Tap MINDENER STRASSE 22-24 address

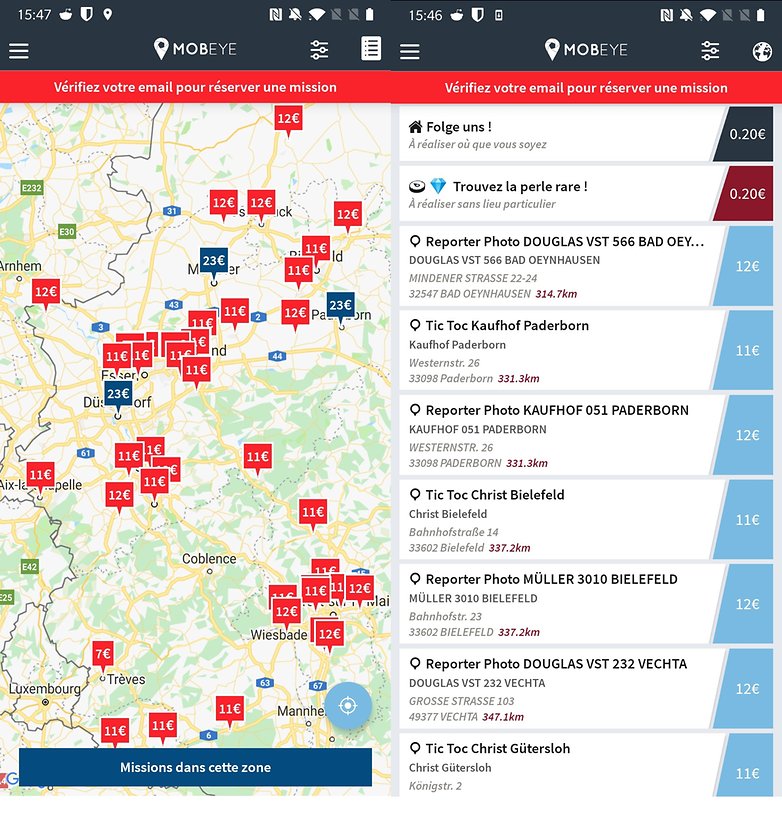(x=473, y=278)
